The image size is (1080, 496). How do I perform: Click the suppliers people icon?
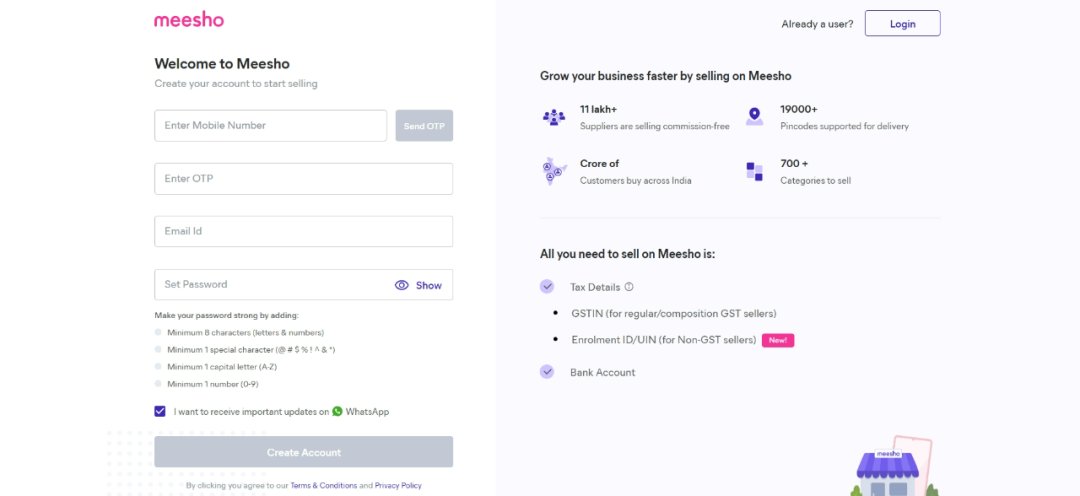pyautogui.click(x=554, y=117)
